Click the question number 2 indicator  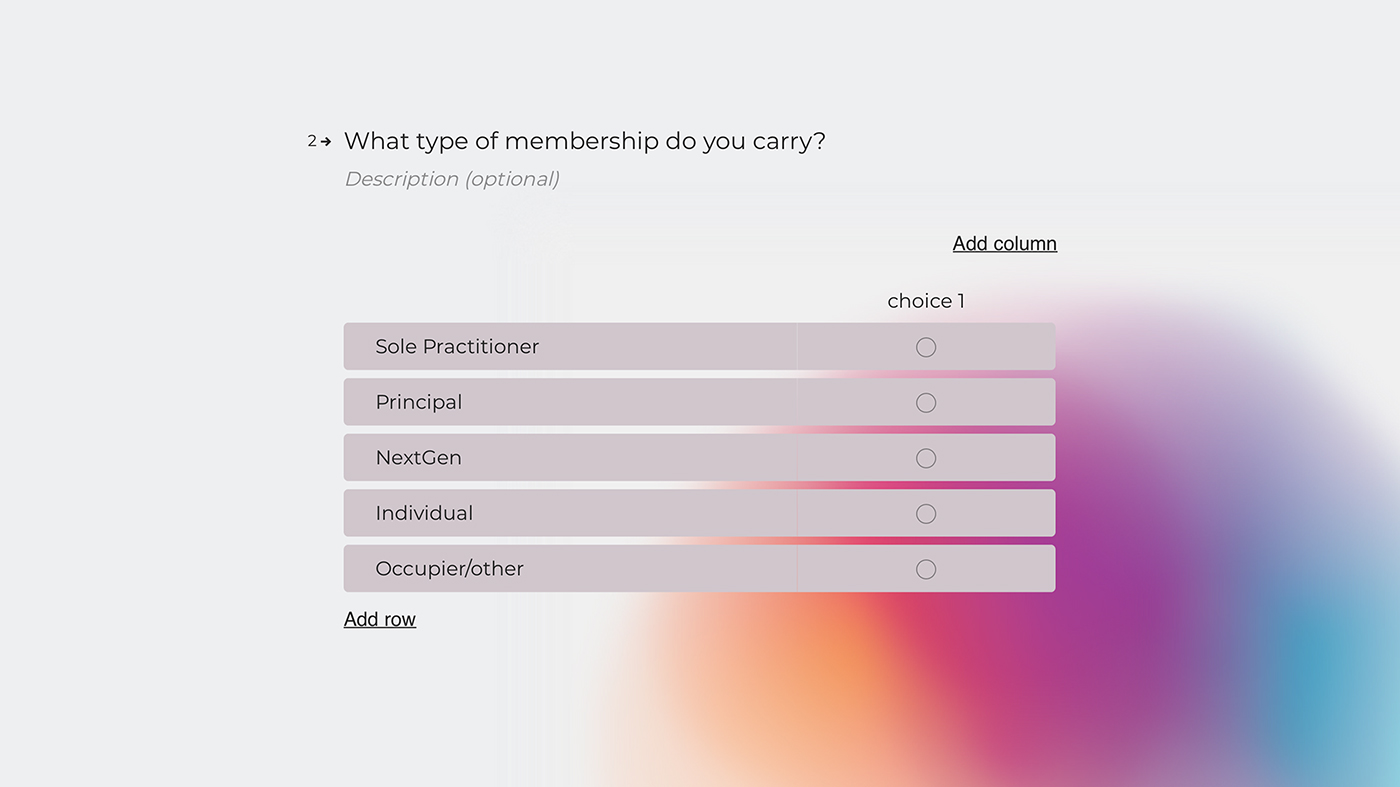coord(311,141)
